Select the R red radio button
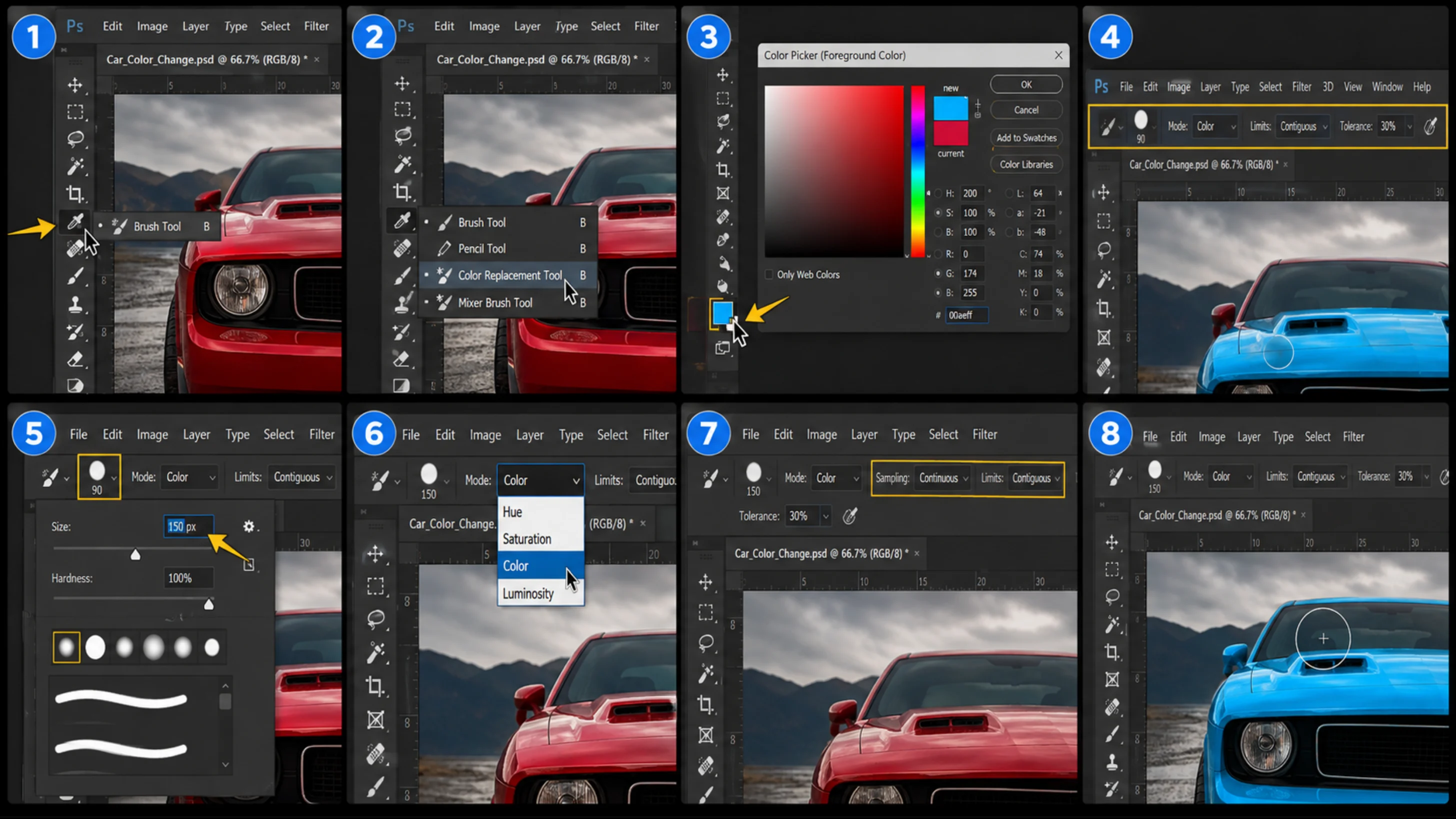Viewport: 1456px width, 819px height. coord(938,254)
